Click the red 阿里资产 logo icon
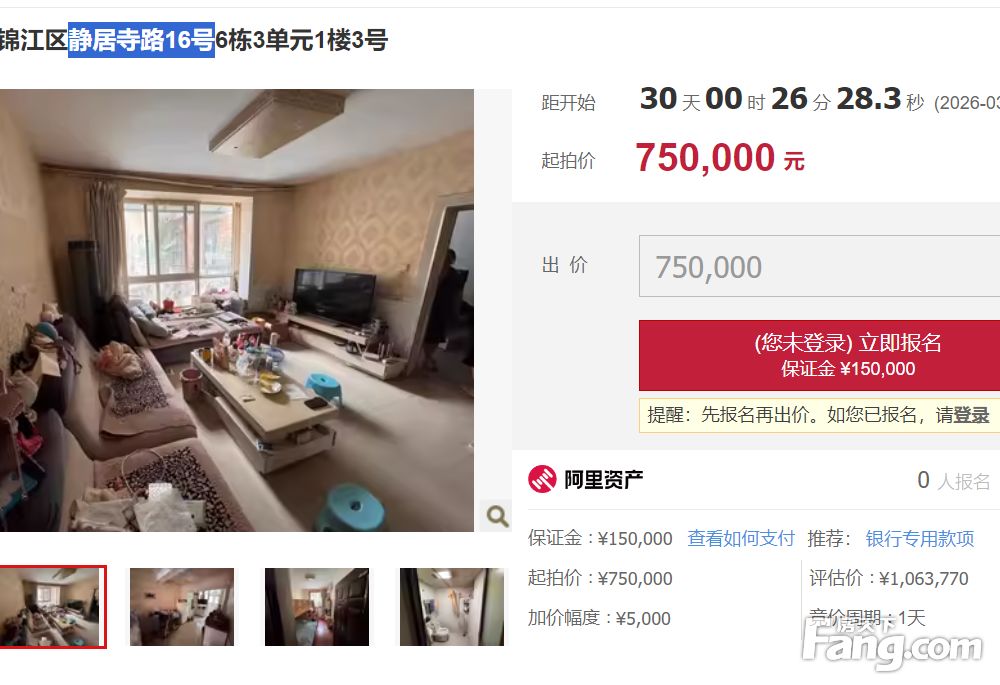The image size is (1000, 685). coord(542,479)
